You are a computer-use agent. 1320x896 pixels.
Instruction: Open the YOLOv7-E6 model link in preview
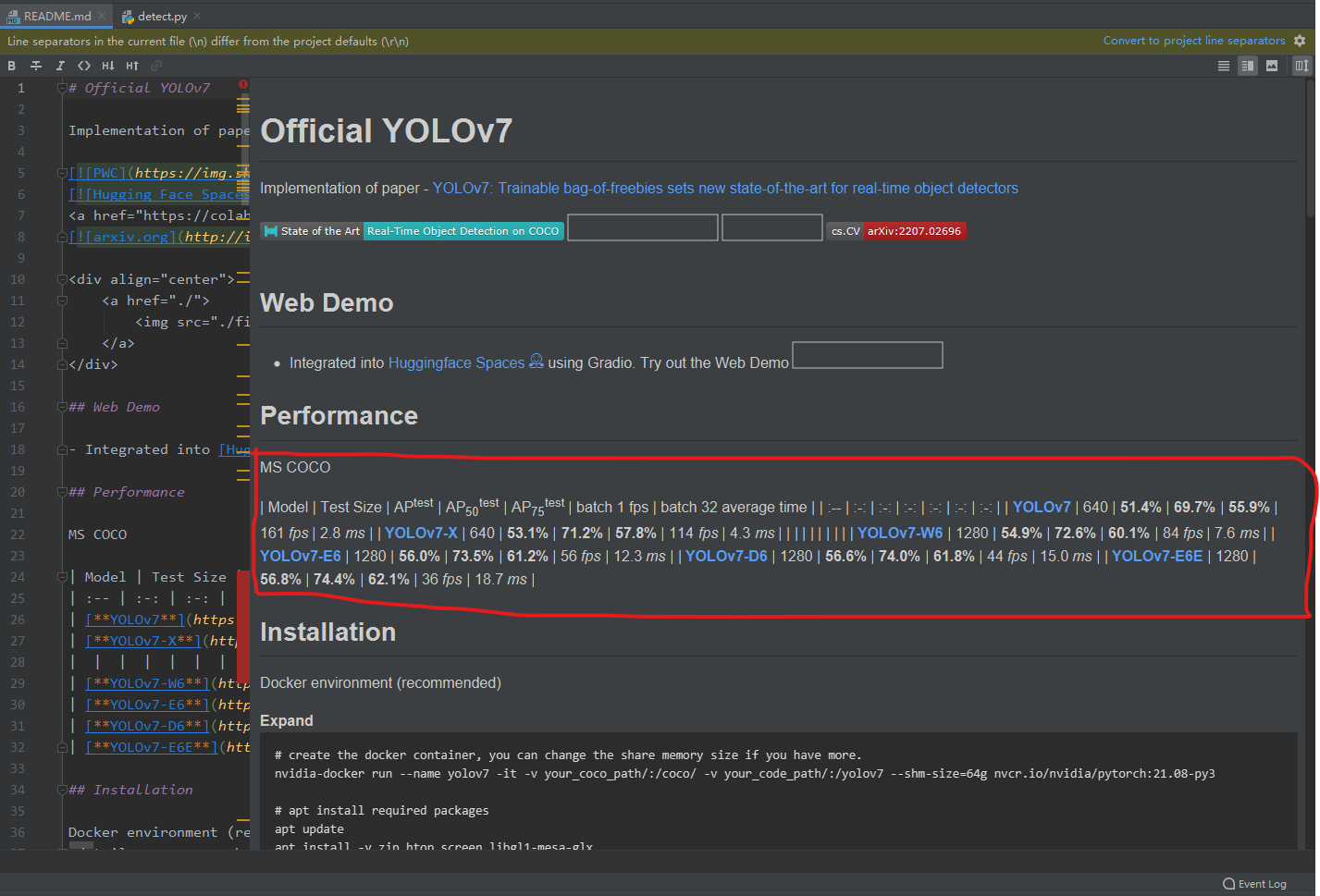pos(301,556)
